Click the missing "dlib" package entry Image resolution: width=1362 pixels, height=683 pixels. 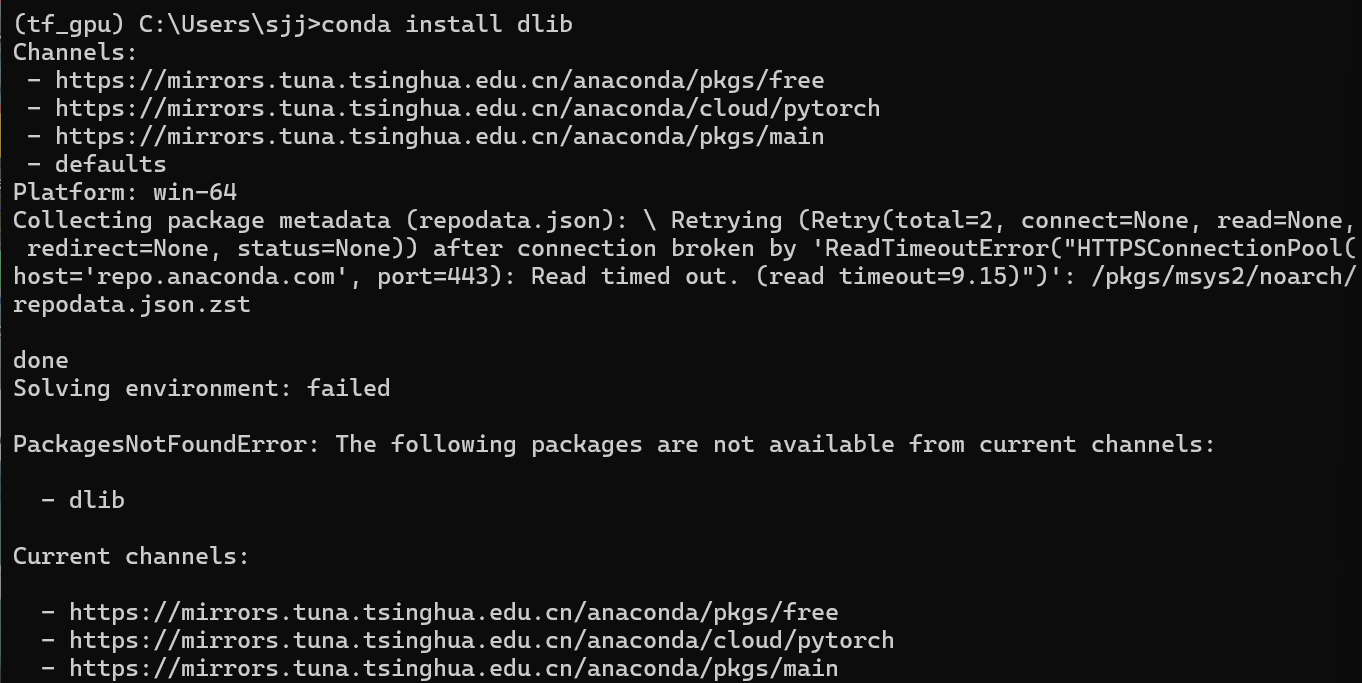point(96,500)
